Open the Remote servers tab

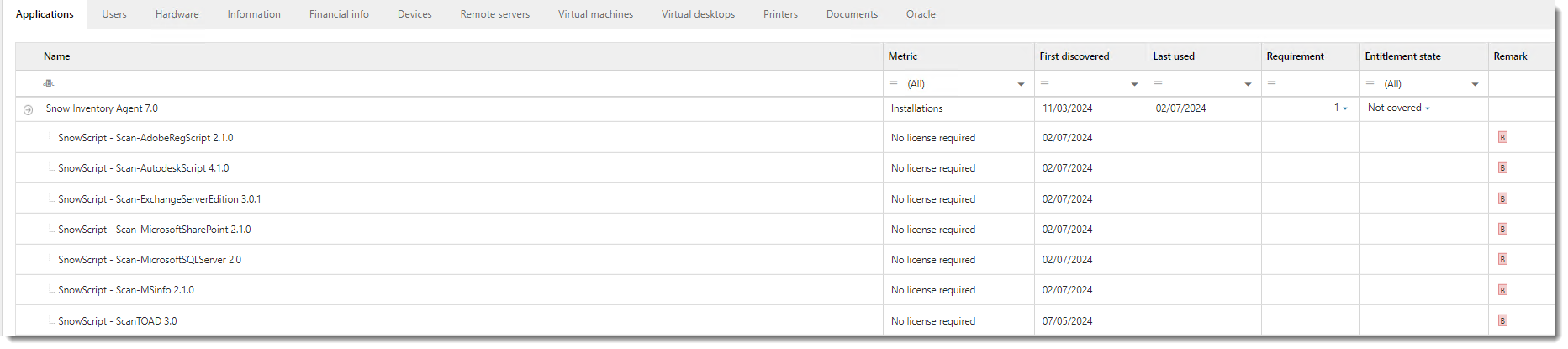tap(495, 14)
